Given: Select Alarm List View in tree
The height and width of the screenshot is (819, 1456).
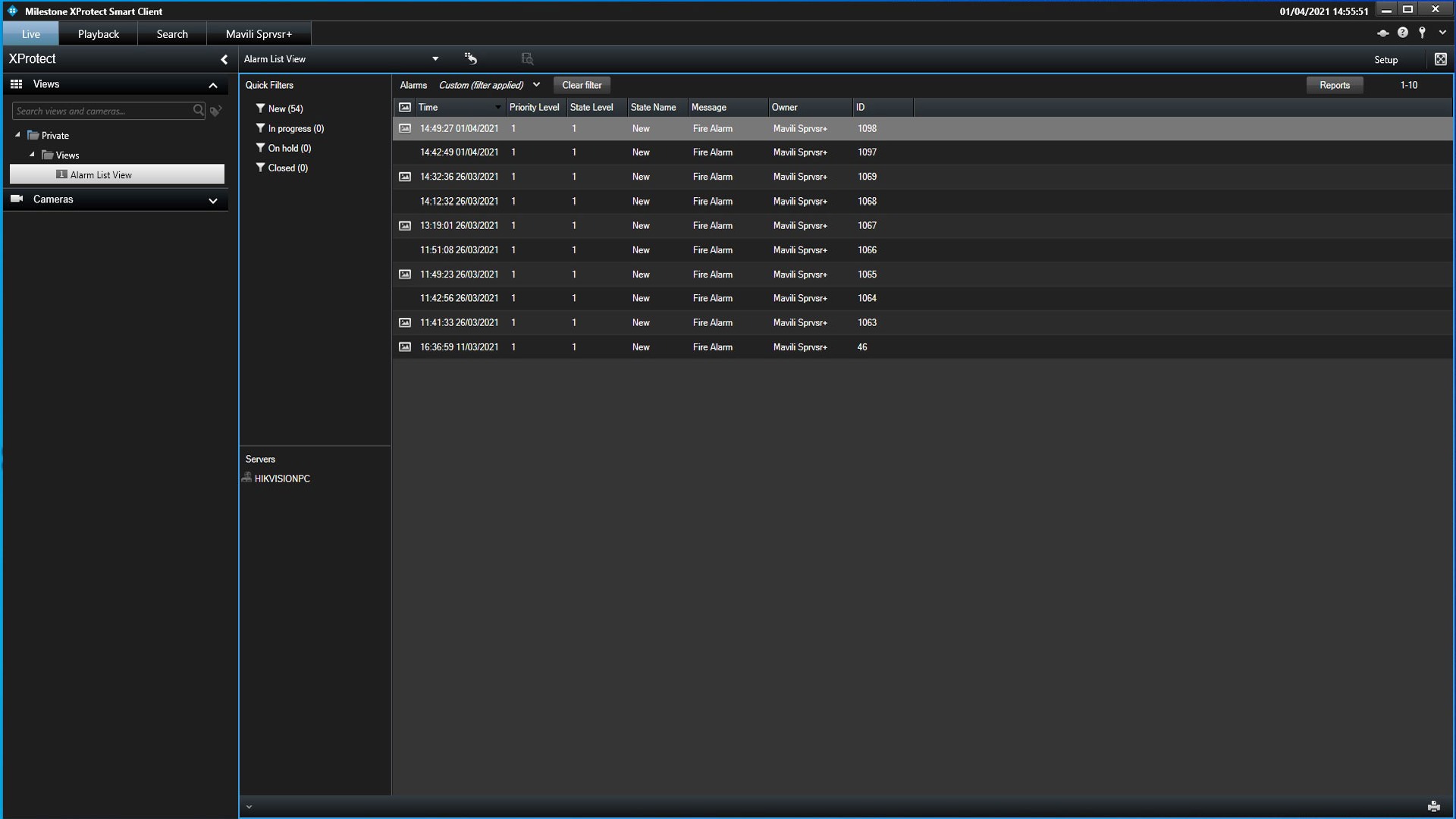Looking at the screenshot, I should coord(117,174).
